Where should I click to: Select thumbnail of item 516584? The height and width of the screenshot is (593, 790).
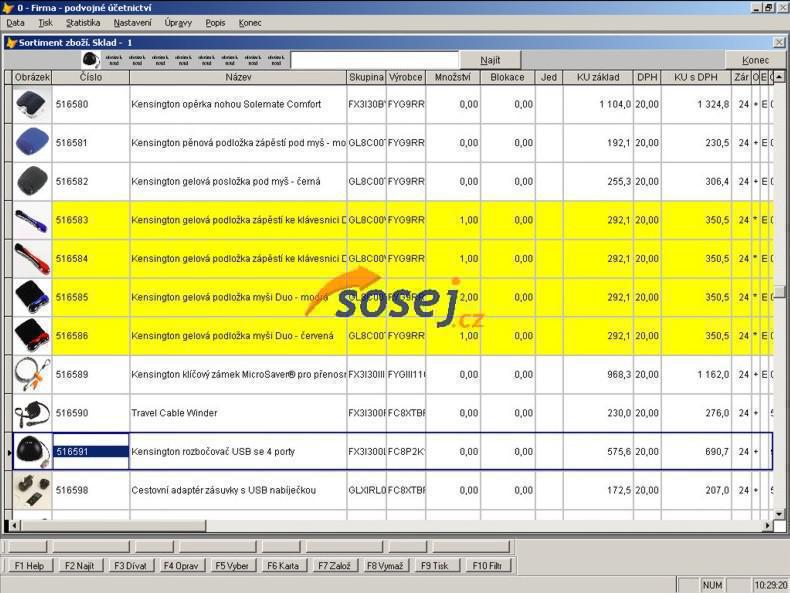(32, 258)
